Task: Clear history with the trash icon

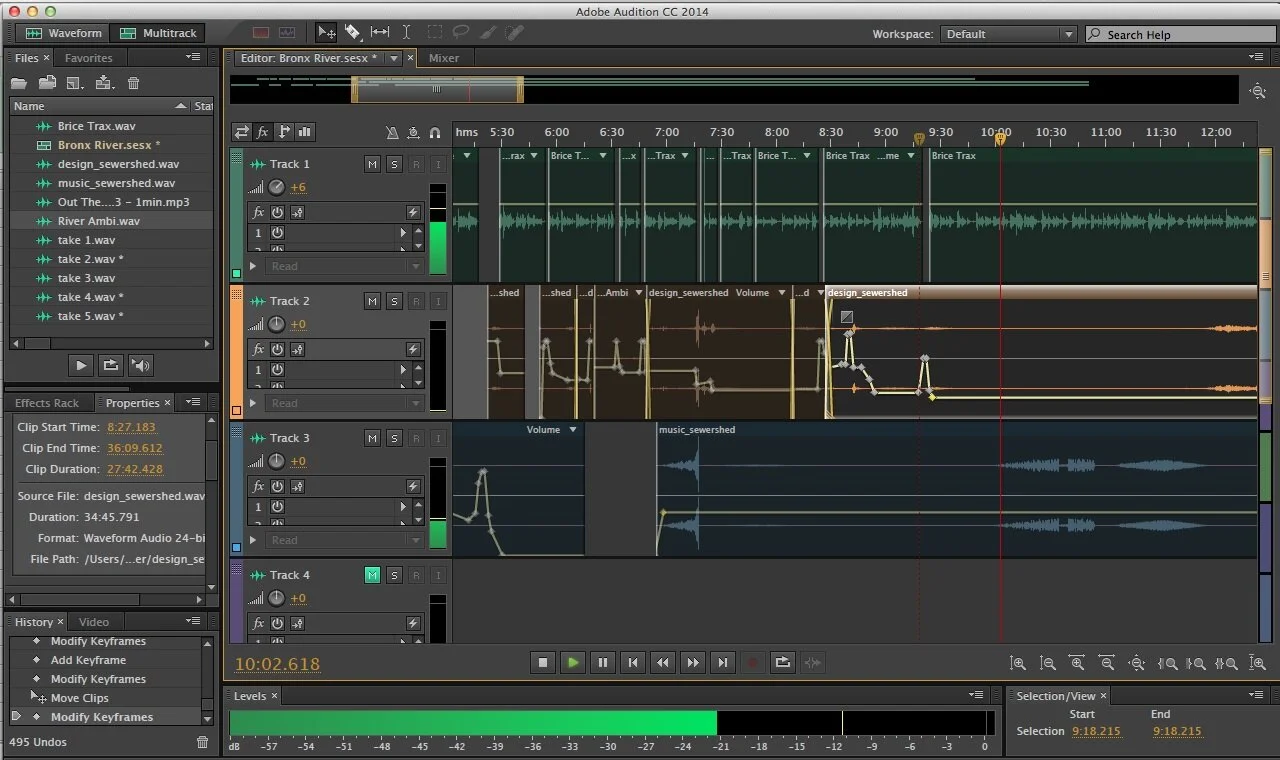Action: (x=203, y=742)
